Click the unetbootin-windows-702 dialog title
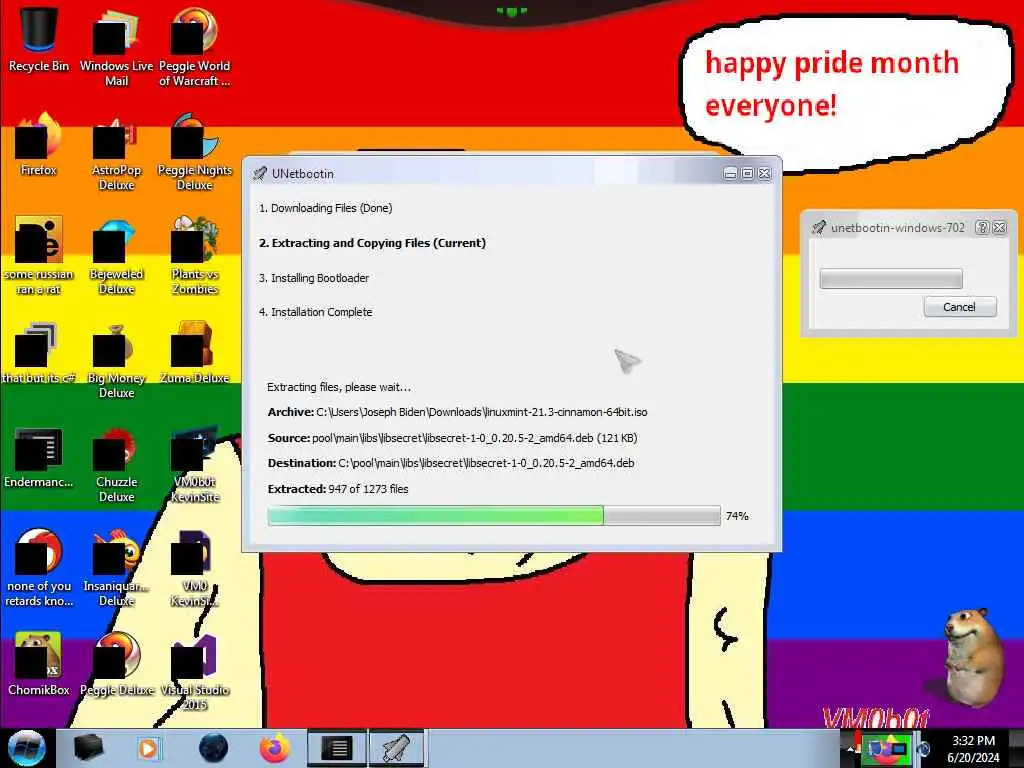The height and width of the screenshot is (768, 1024). [898, 228]
